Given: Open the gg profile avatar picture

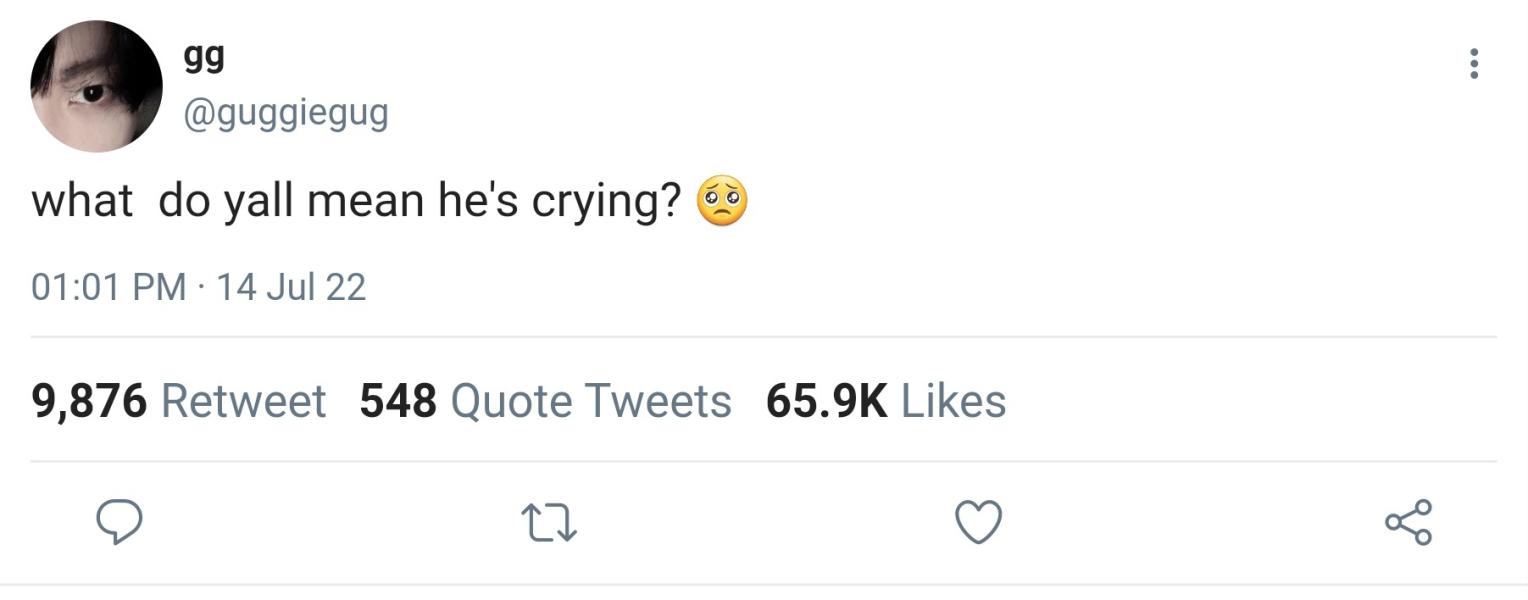Looking at the screenshot, I should click(x=96, y=86).
